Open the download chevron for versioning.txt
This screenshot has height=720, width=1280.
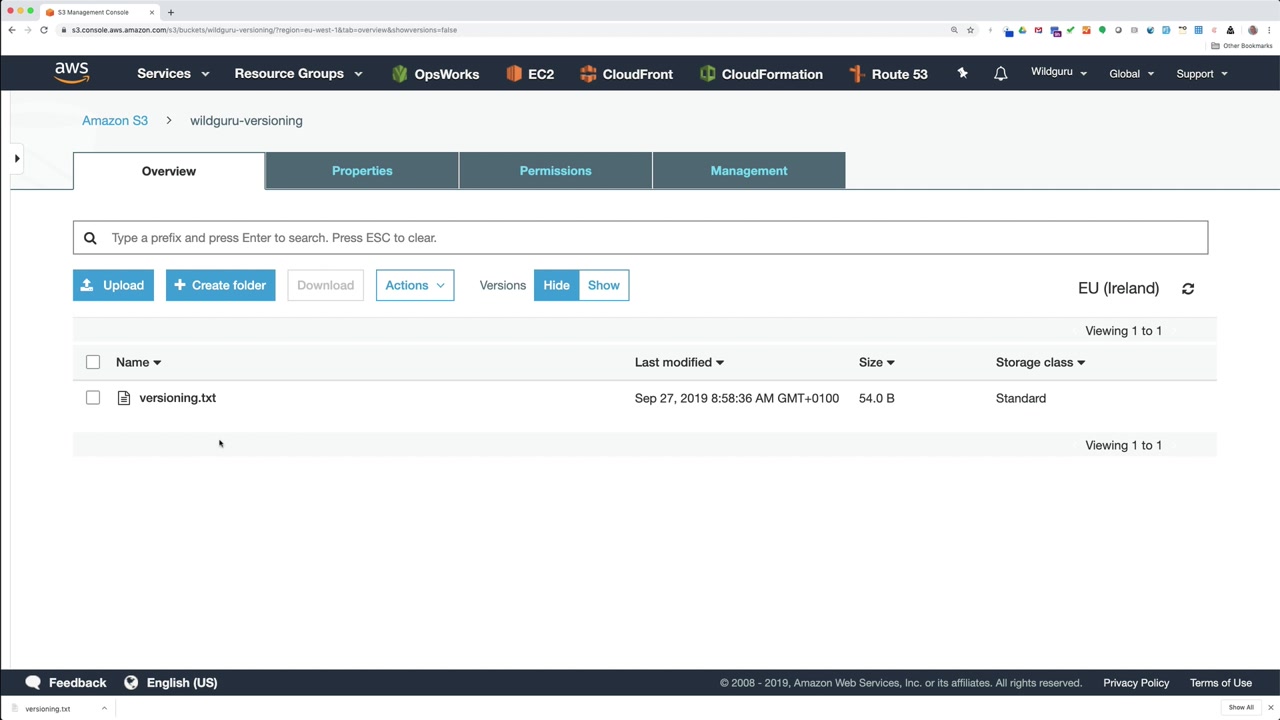click(x=104, y=708)
